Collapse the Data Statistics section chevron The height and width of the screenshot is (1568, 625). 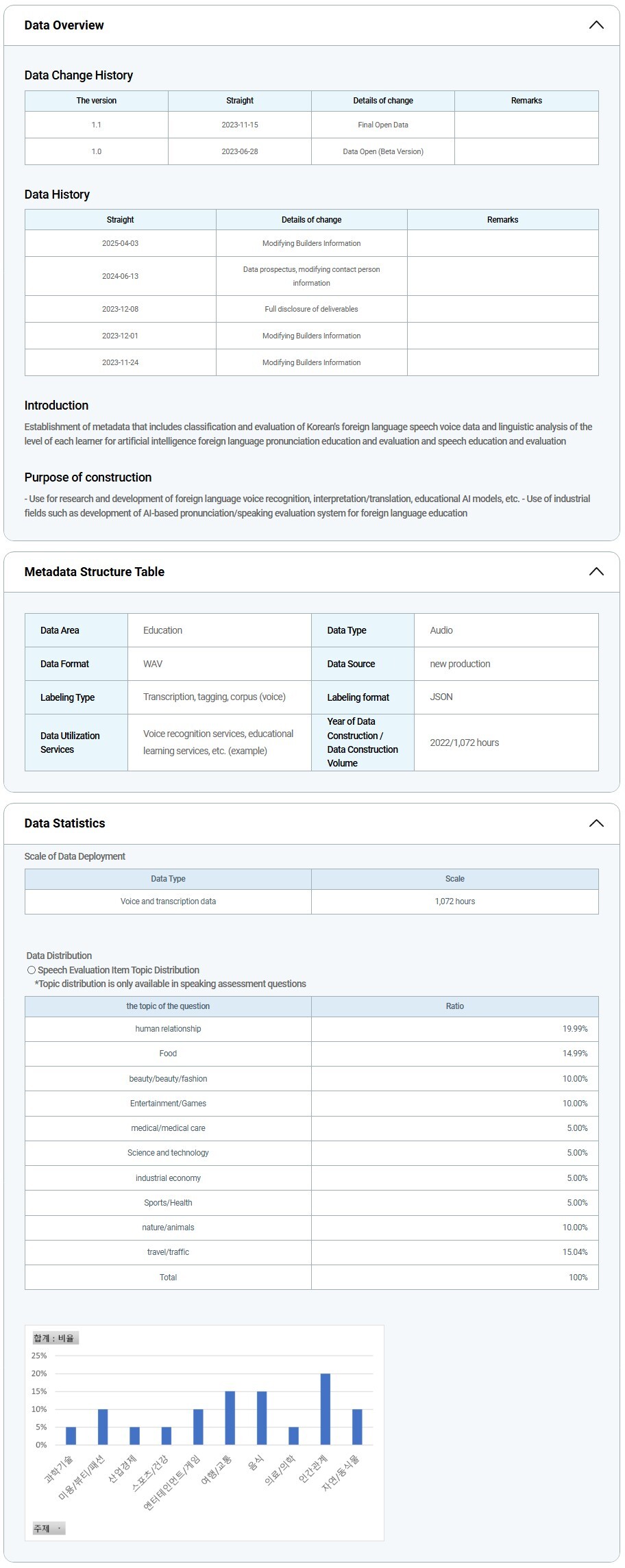(x=596, y=823)
